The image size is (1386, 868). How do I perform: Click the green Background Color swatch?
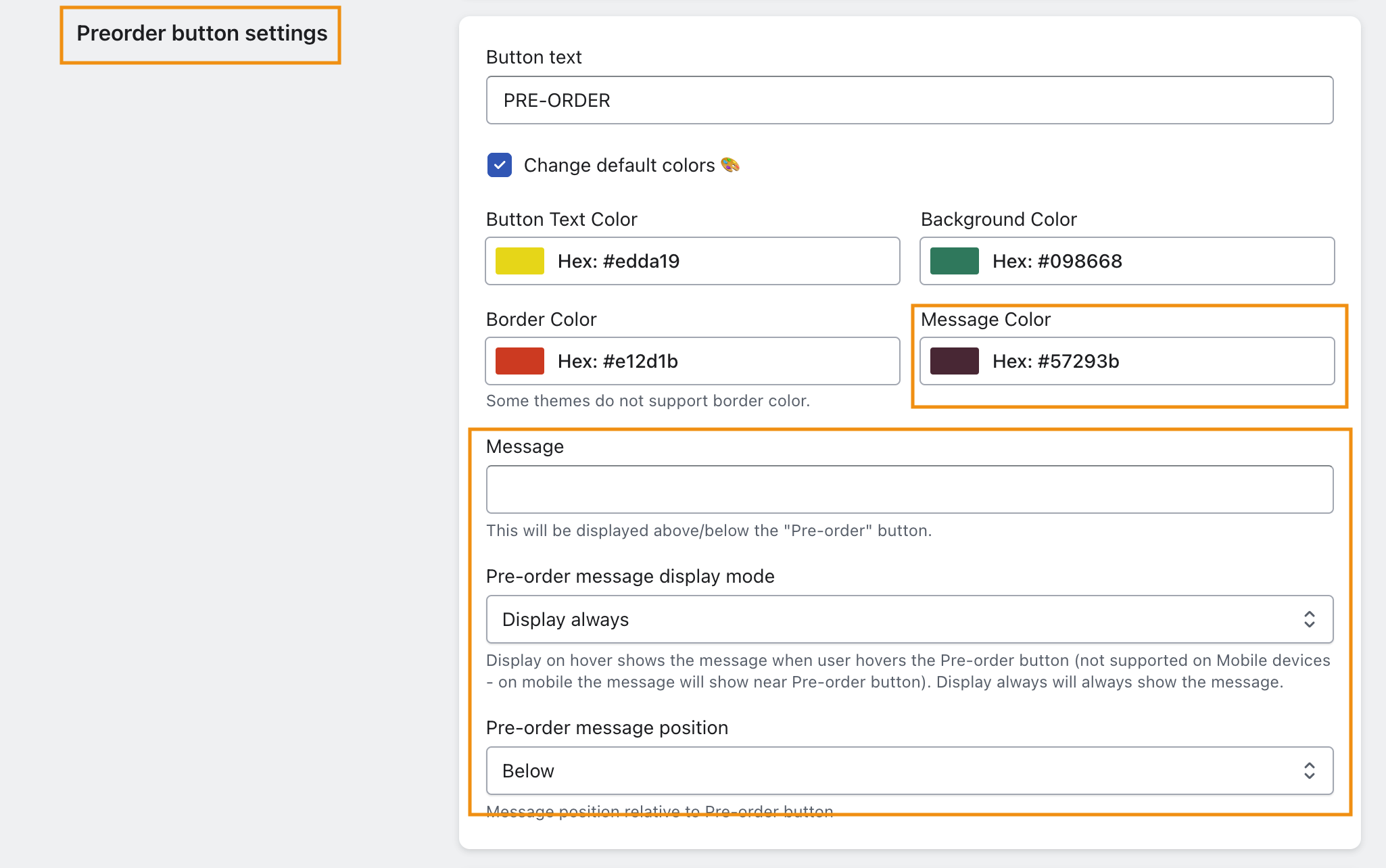(x=954, y=261)
